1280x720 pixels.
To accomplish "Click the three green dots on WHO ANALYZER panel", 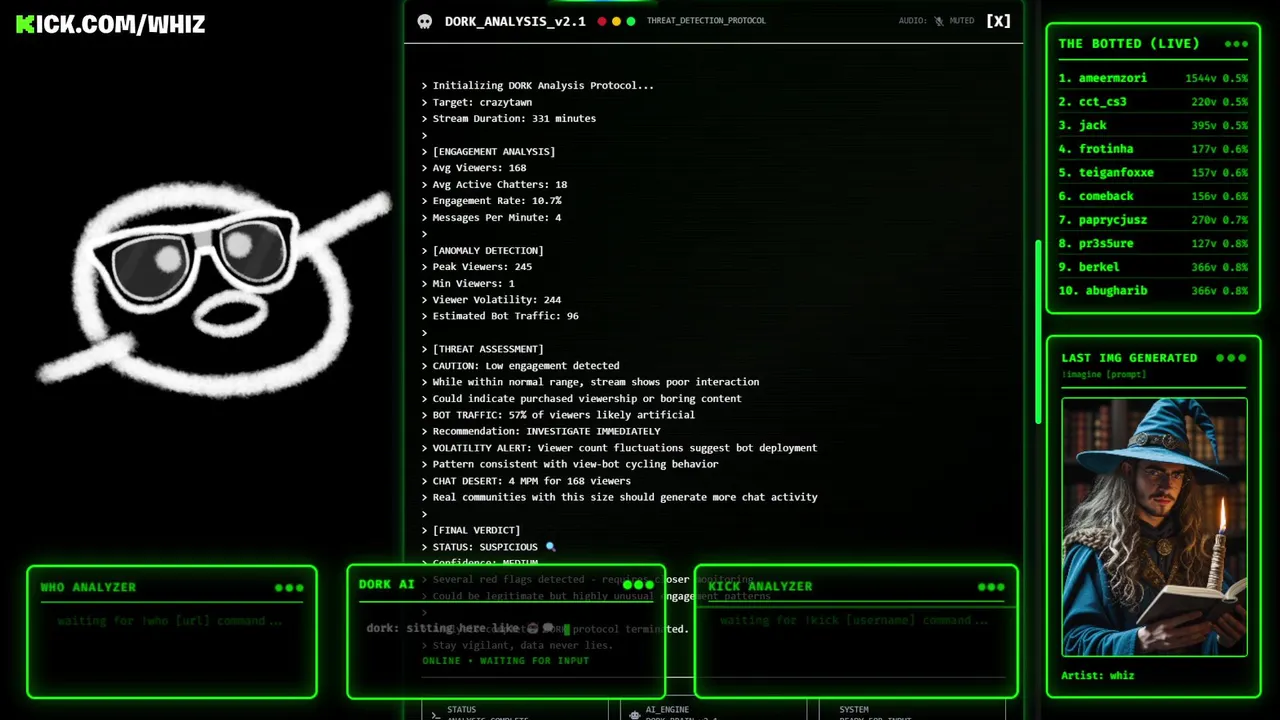I will coord(289,588).
